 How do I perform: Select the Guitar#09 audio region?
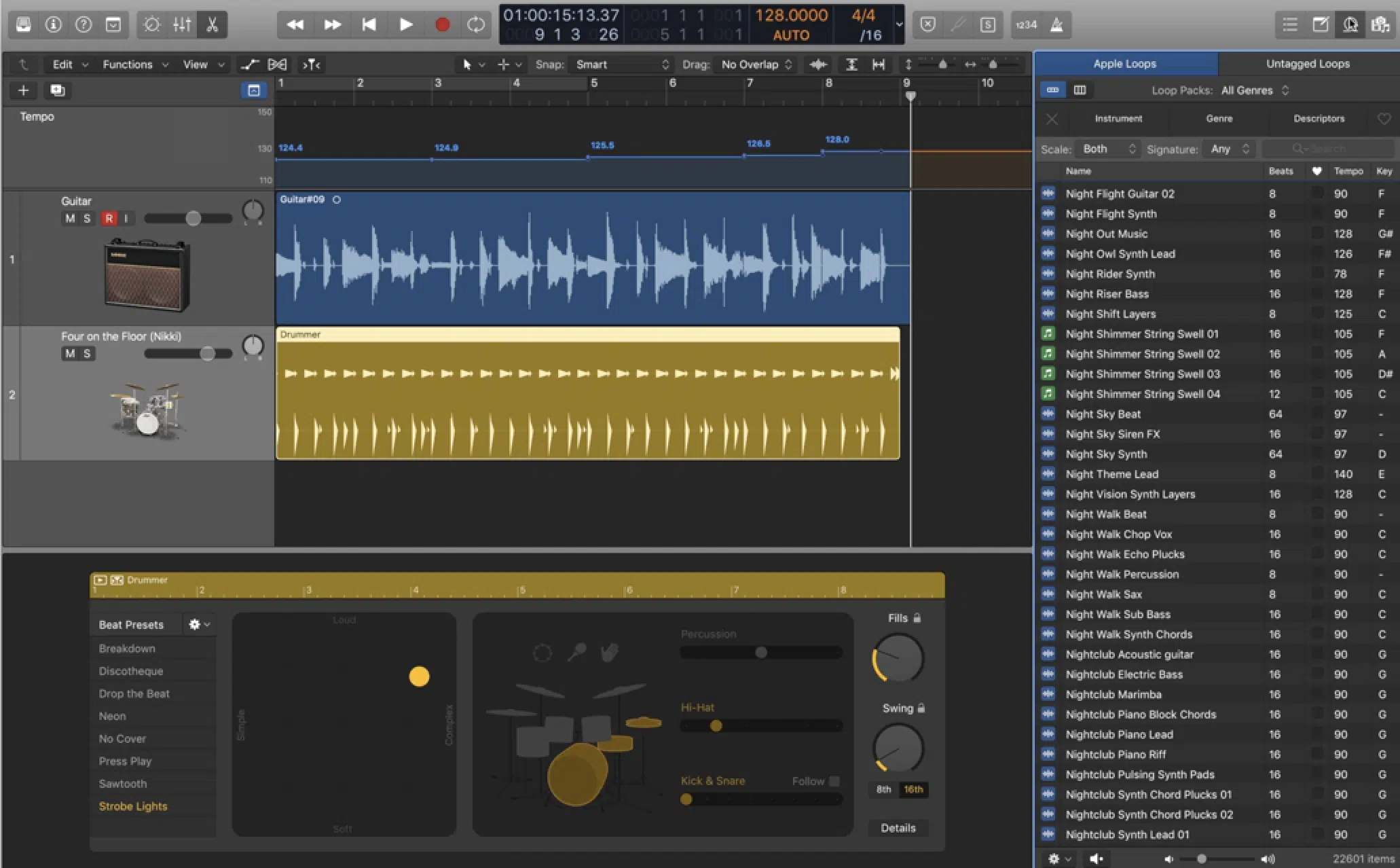592,257
